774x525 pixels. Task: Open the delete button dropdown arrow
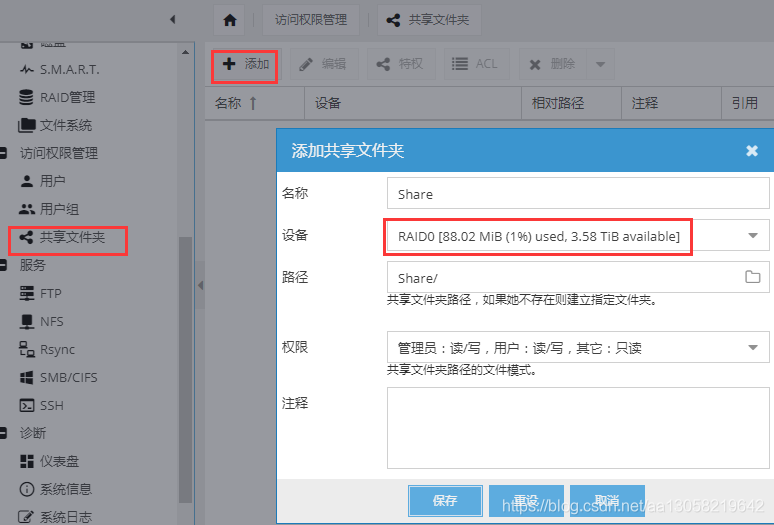click(600, 64)
